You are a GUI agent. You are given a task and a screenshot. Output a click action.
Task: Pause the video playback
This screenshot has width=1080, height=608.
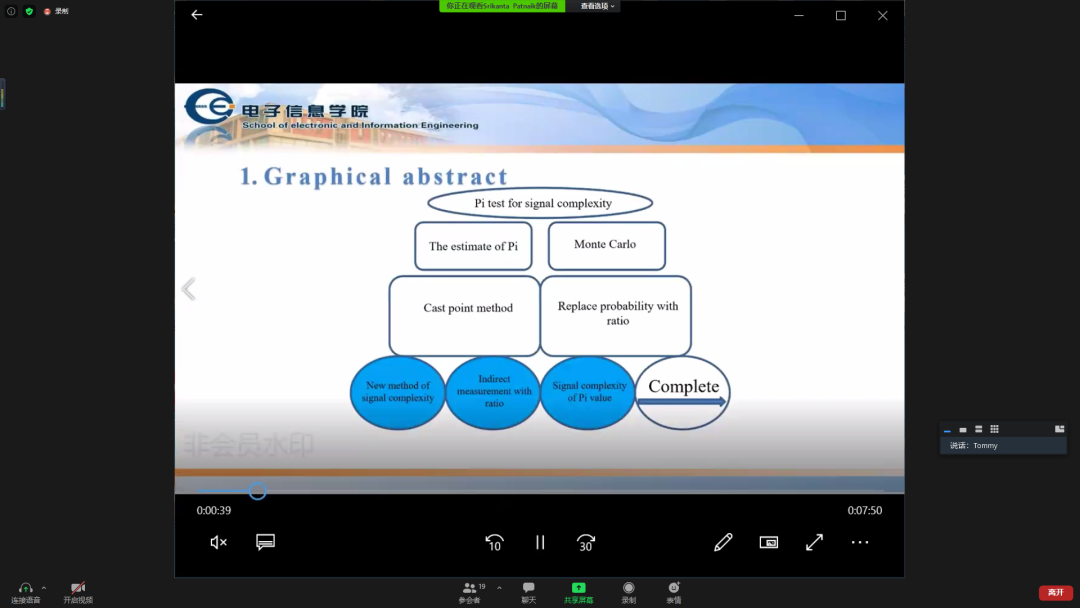coord(540,543)
